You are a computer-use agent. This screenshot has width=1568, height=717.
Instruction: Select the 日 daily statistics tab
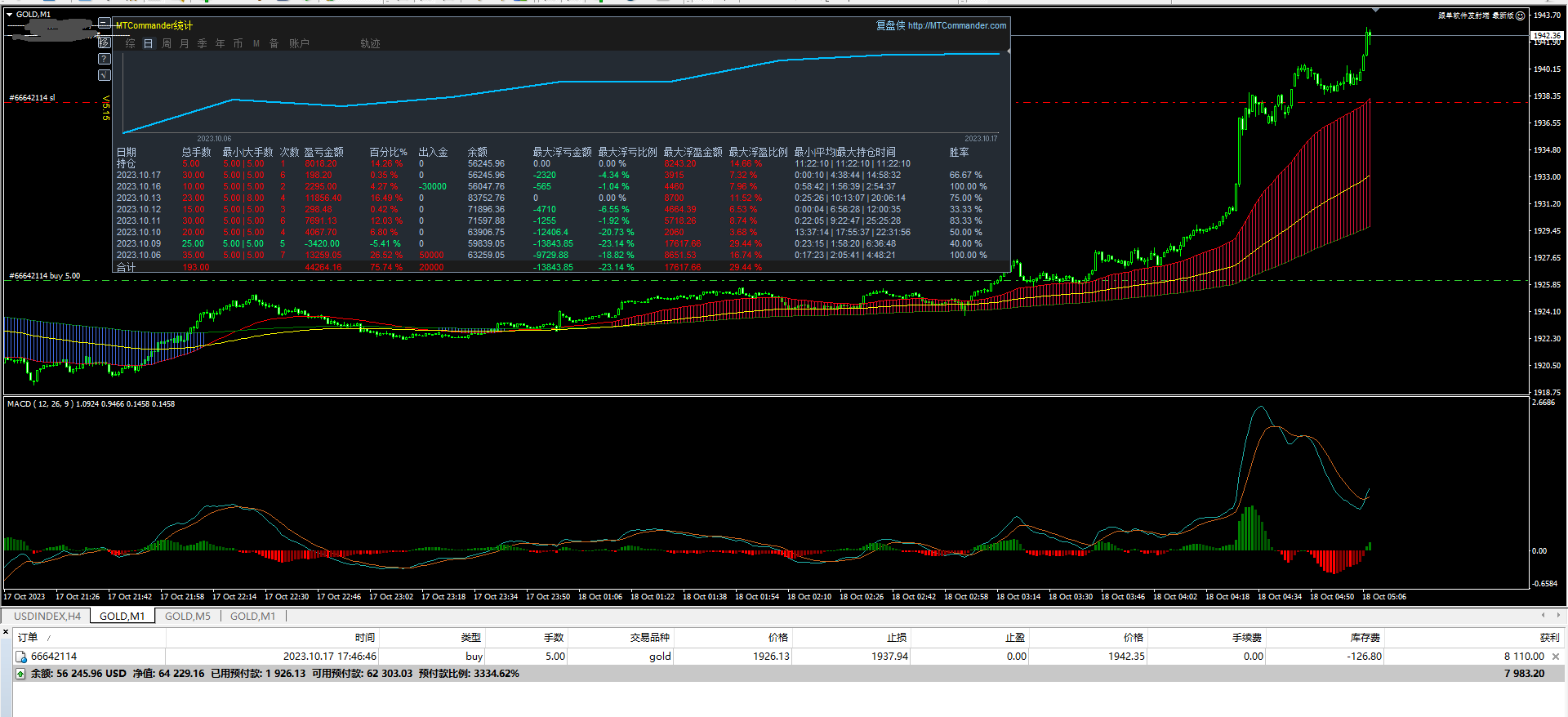click(x=149, y=43)
